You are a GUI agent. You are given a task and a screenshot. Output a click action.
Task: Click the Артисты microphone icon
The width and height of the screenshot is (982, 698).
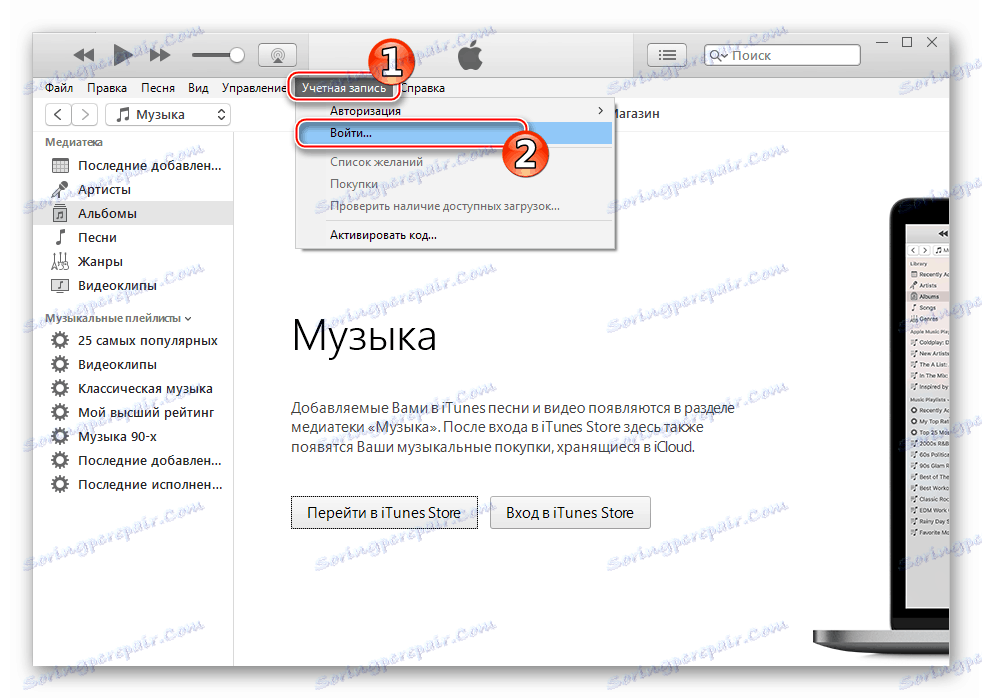59,189
